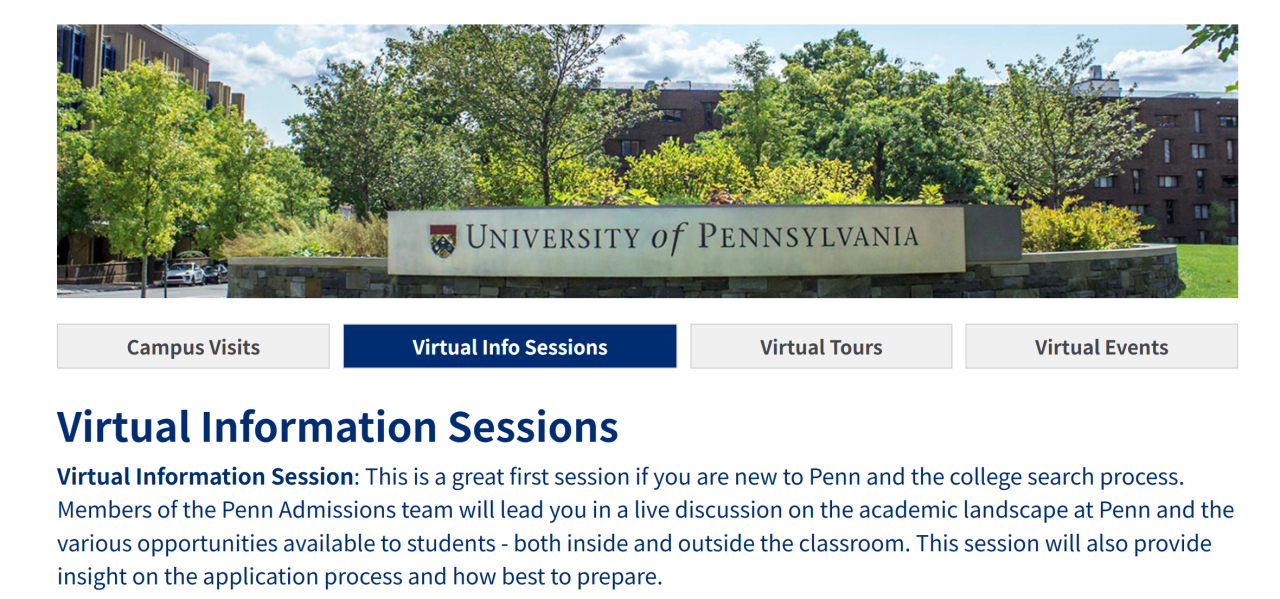Click the campus banner photo
The image size is (1280, 599).
click(x=647, y=161)
